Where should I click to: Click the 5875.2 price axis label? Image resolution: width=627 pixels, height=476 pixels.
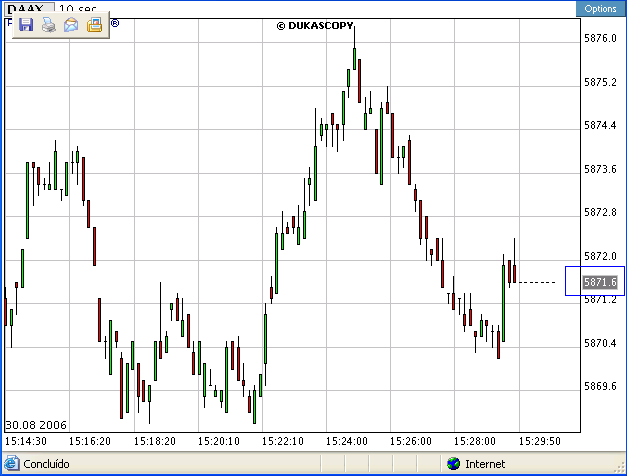tap(600, 82)
